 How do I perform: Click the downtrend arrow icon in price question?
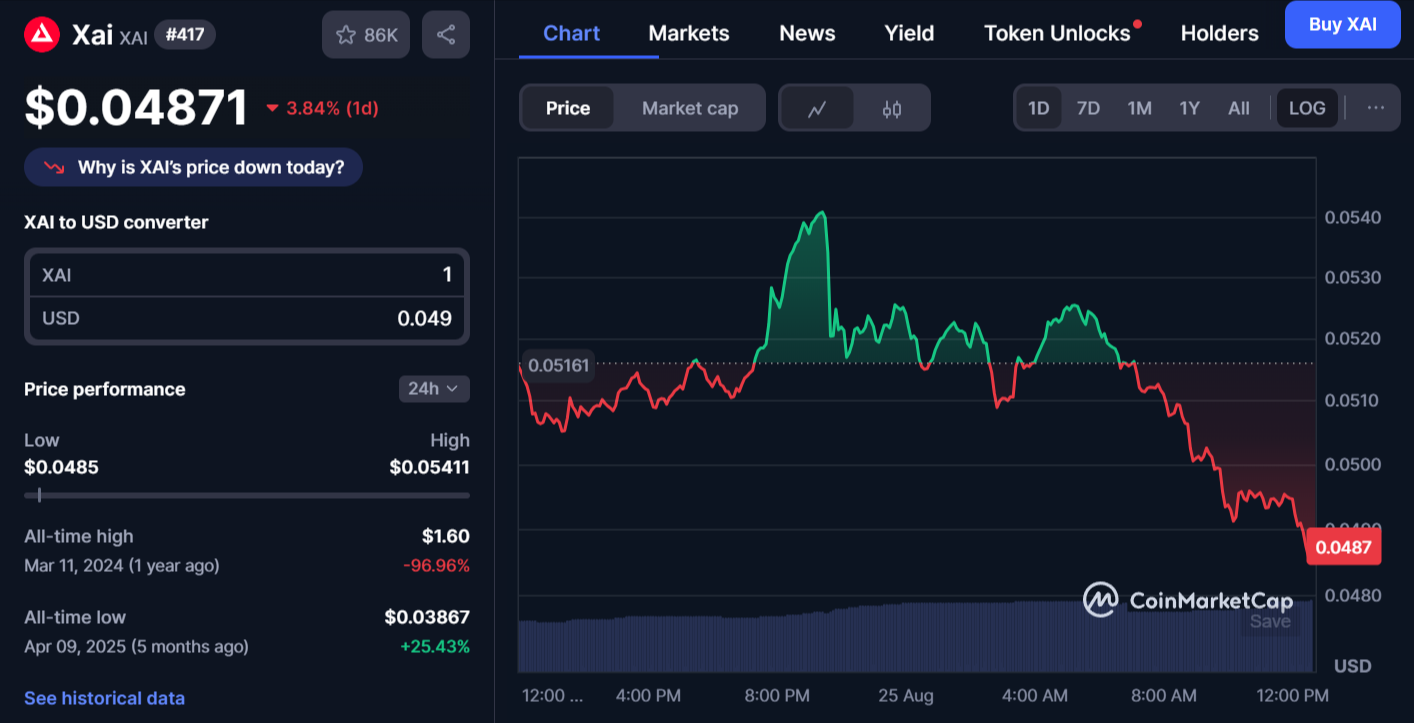(54, 168)
